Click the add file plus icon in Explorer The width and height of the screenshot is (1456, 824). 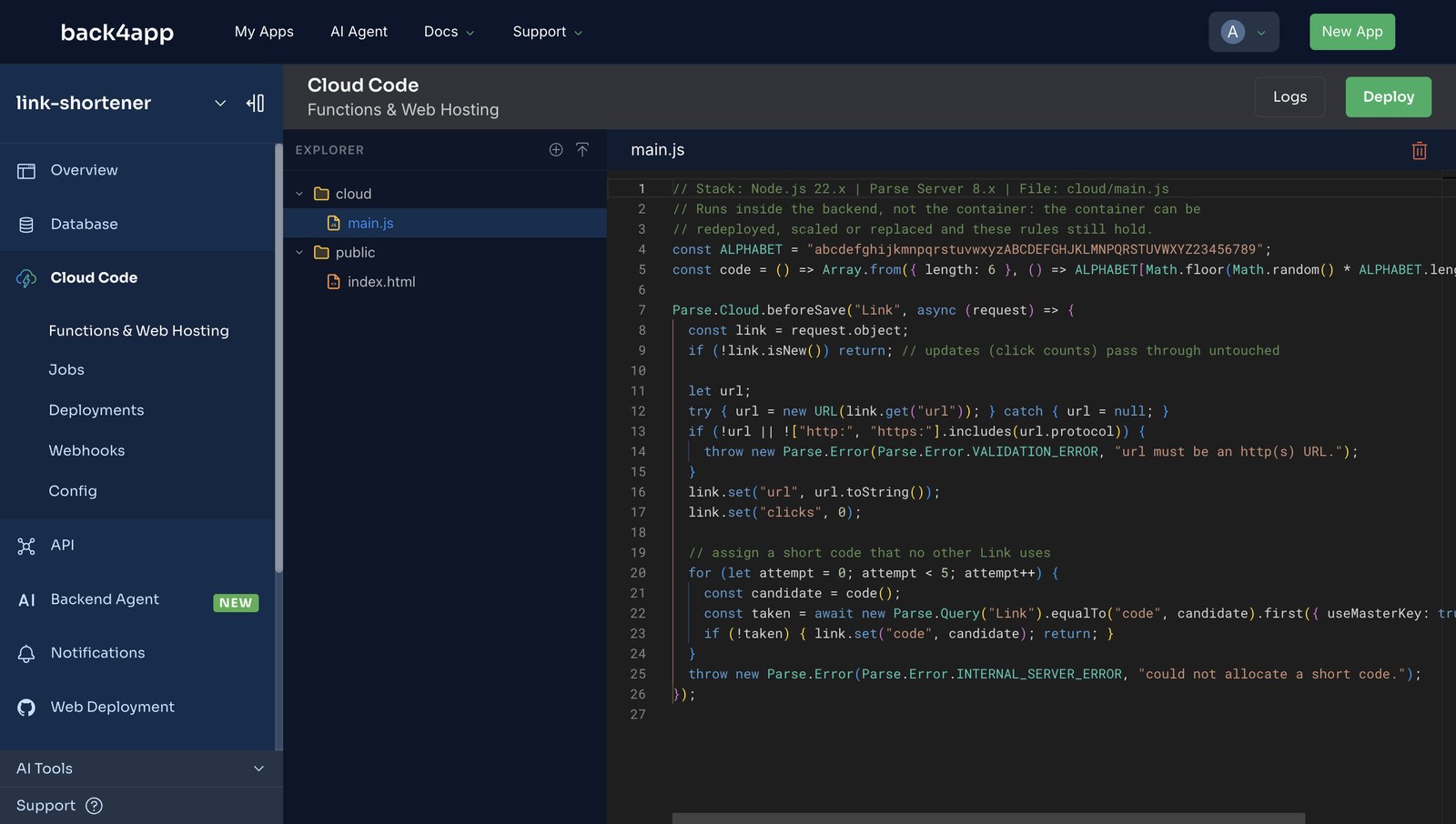coord(556,149)
